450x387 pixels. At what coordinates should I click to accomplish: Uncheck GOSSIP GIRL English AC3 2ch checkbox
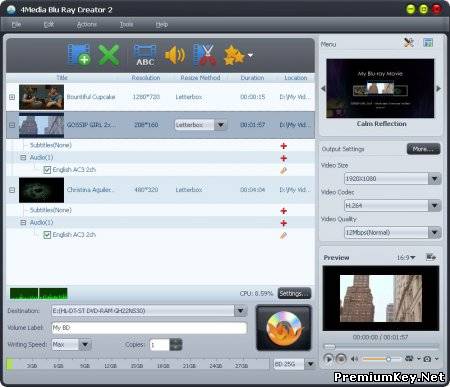point(47,170)
